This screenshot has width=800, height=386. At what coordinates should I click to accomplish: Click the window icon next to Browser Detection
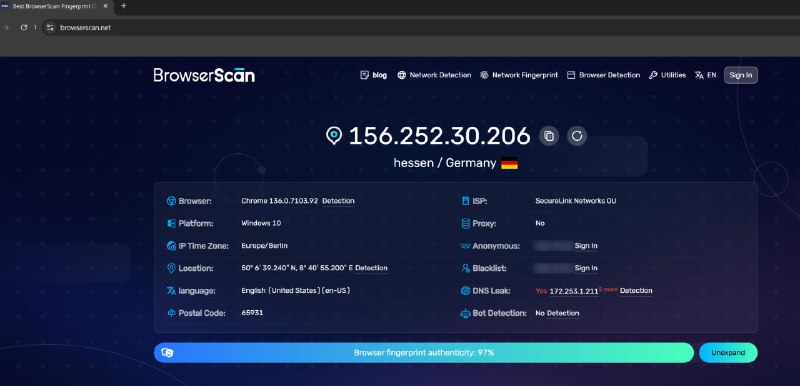coord(571,75)
